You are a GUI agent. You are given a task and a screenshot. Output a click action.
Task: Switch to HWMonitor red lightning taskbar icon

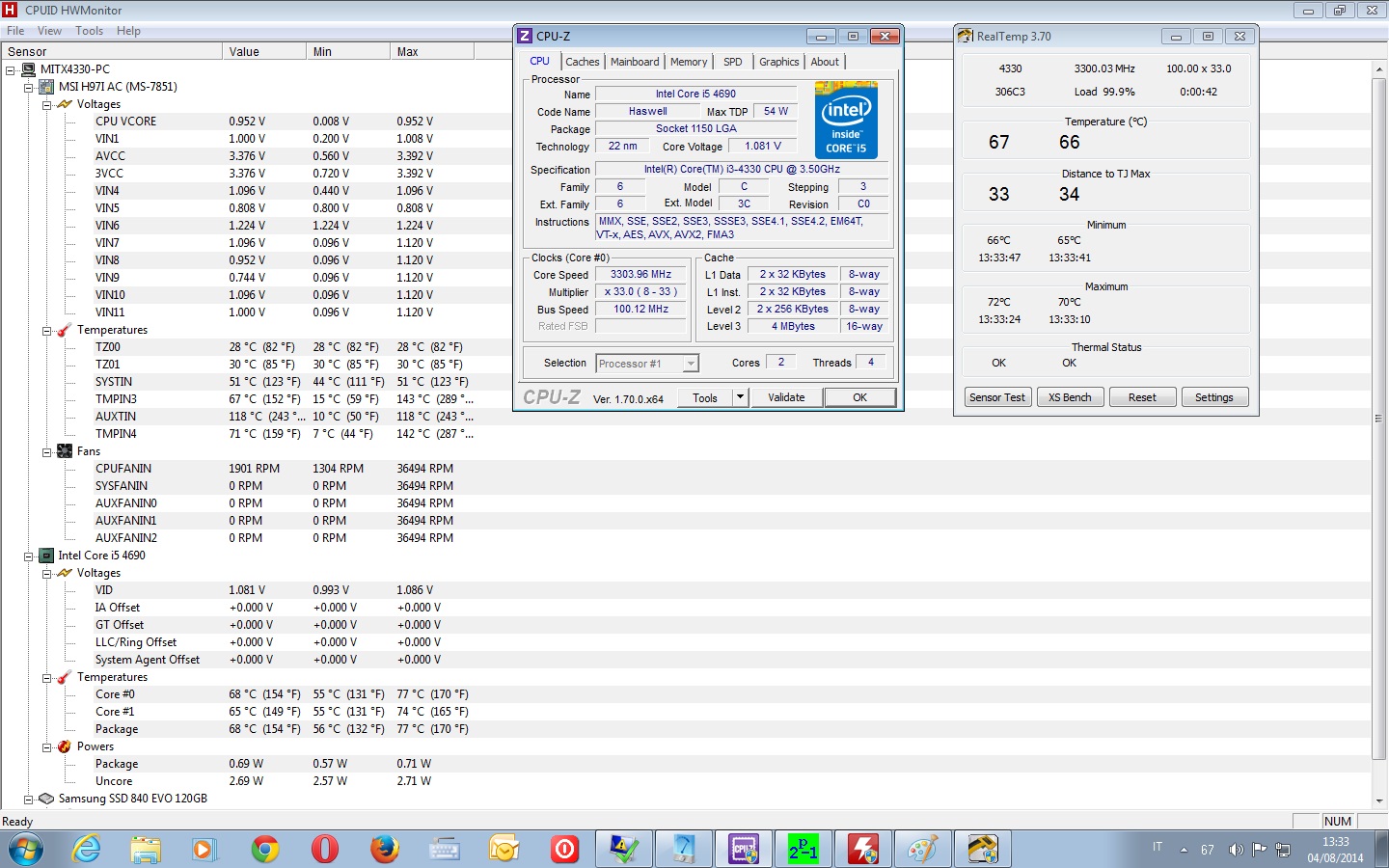pos(863,850)
